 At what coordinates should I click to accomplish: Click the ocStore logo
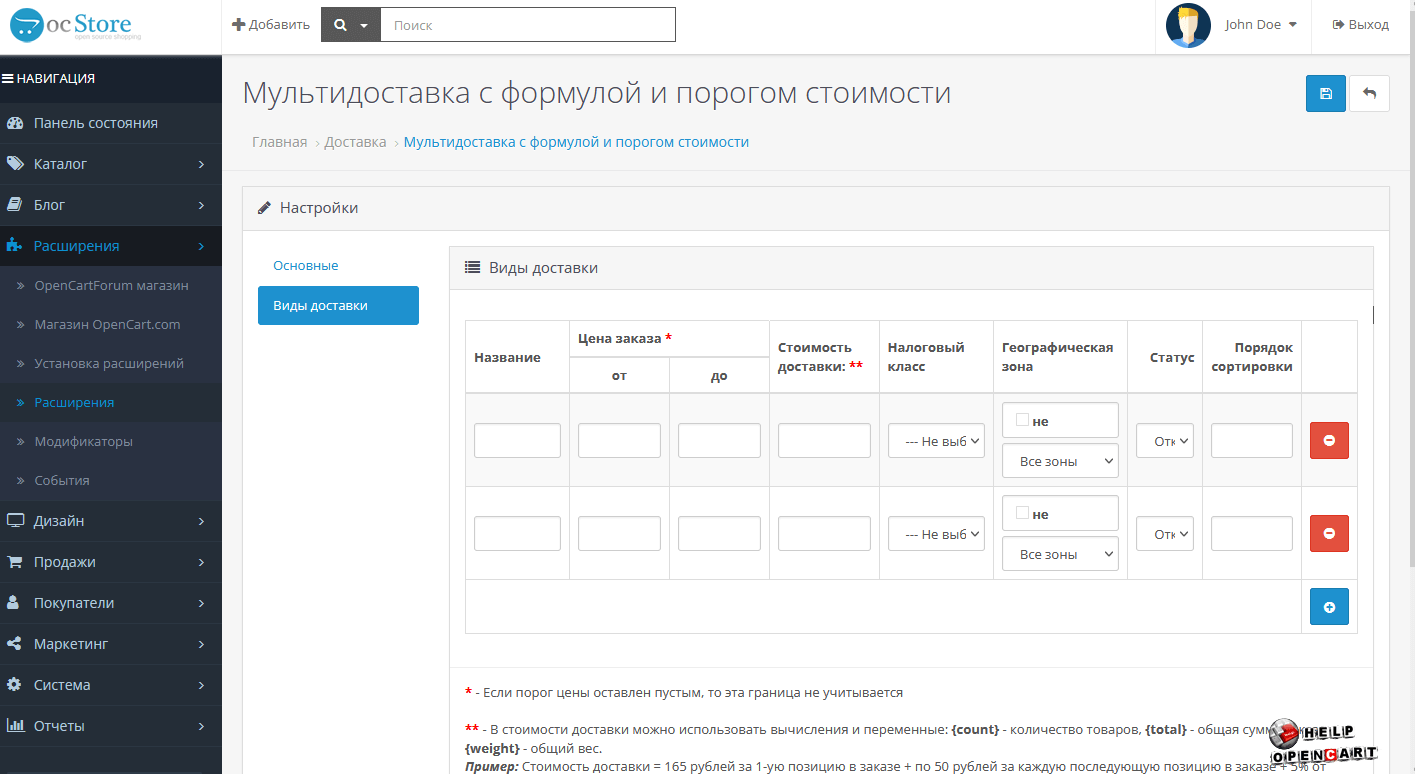(x=76, y=26)
